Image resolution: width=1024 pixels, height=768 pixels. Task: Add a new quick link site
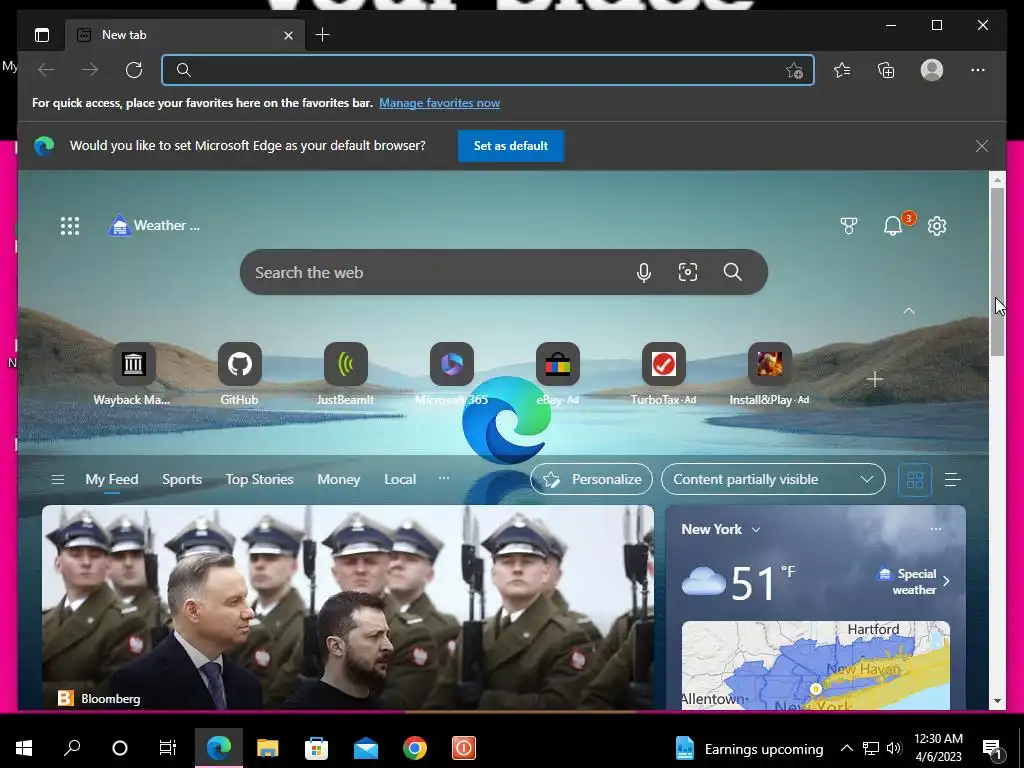875,379
